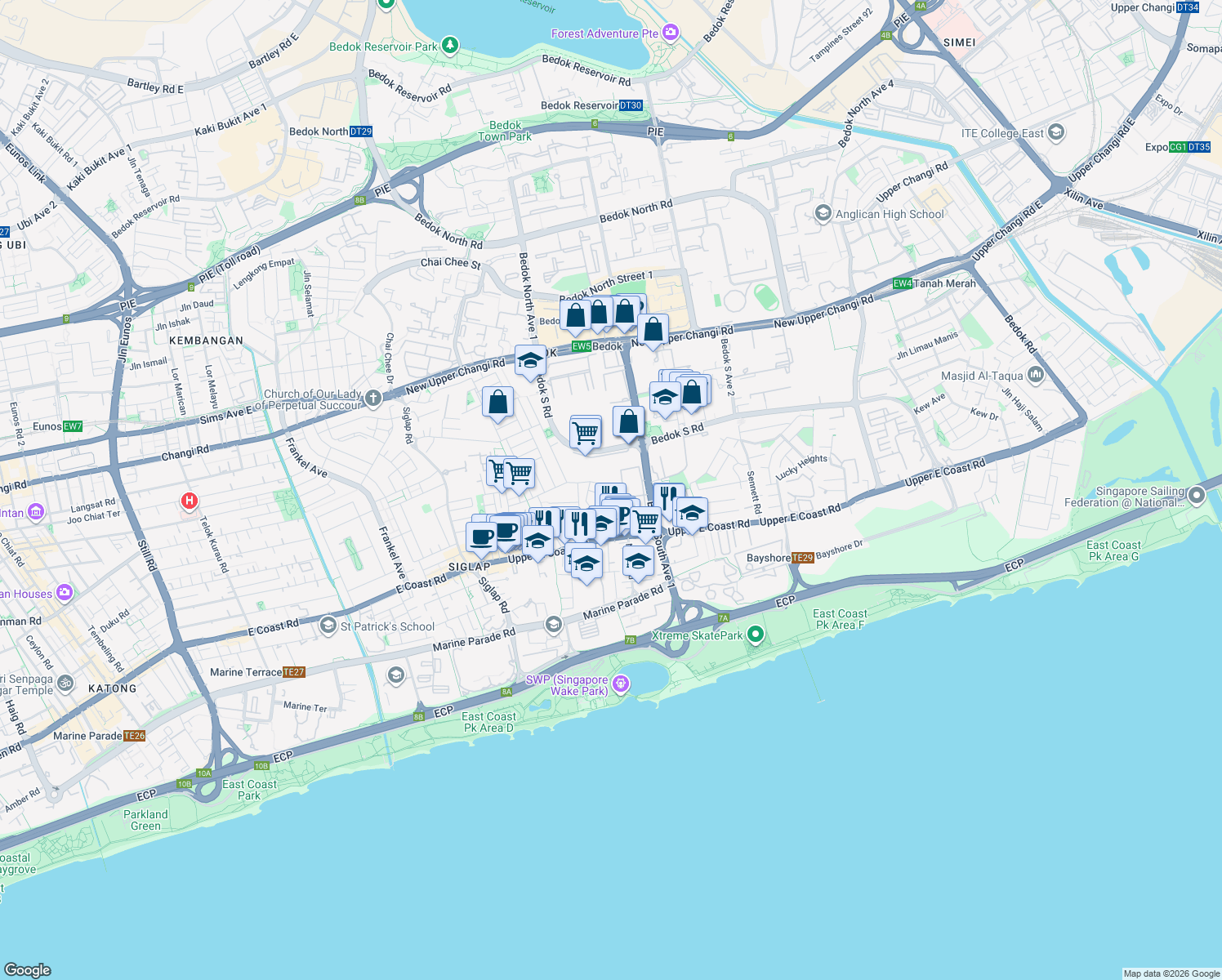Select 'Bedok Reservoir Park' label text
1222x980 pixels.
pos(383,47)
